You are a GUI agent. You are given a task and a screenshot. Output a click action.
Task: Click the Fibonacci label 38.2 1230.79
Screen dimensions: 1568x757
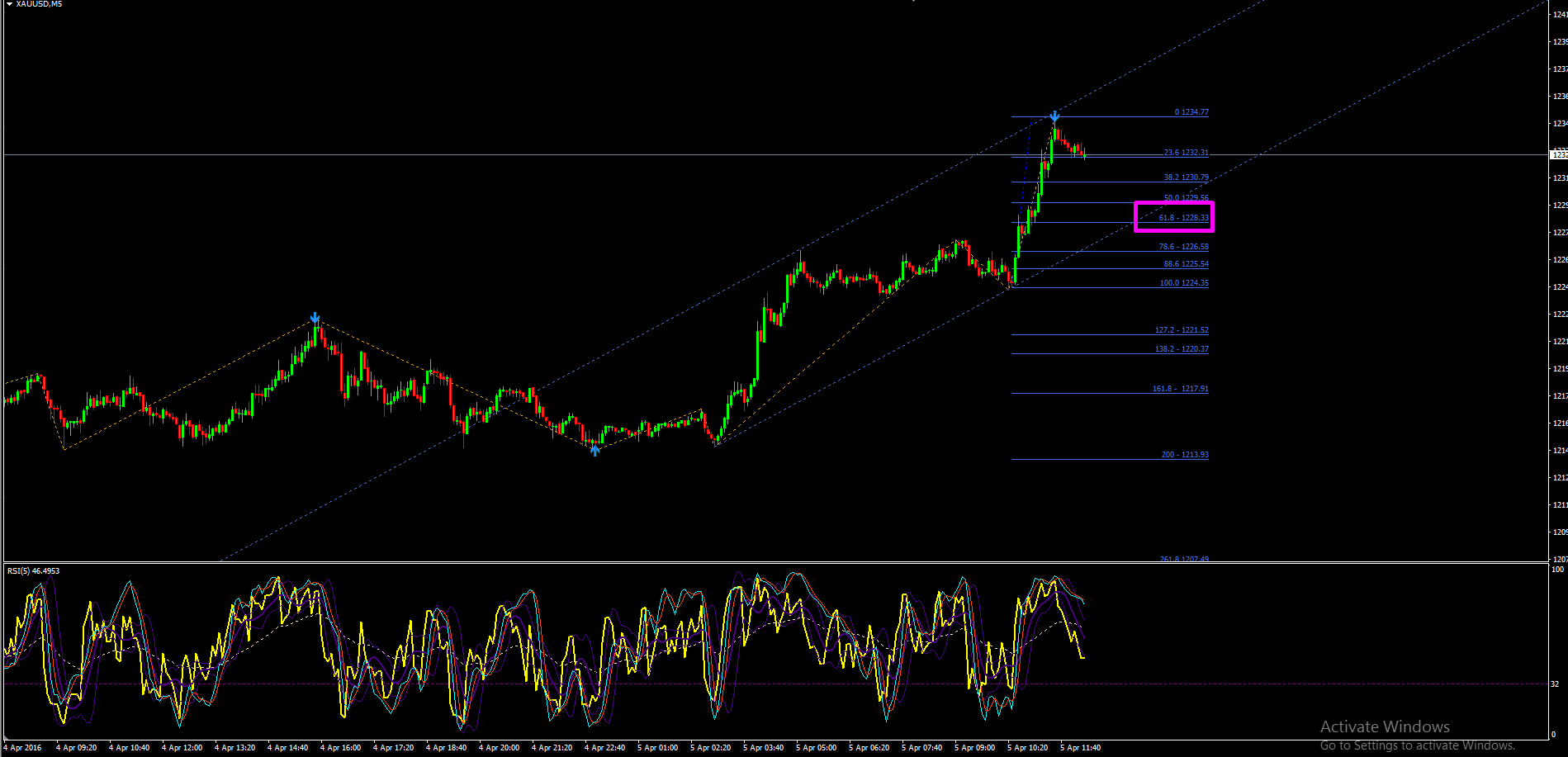click(1186, 177)
